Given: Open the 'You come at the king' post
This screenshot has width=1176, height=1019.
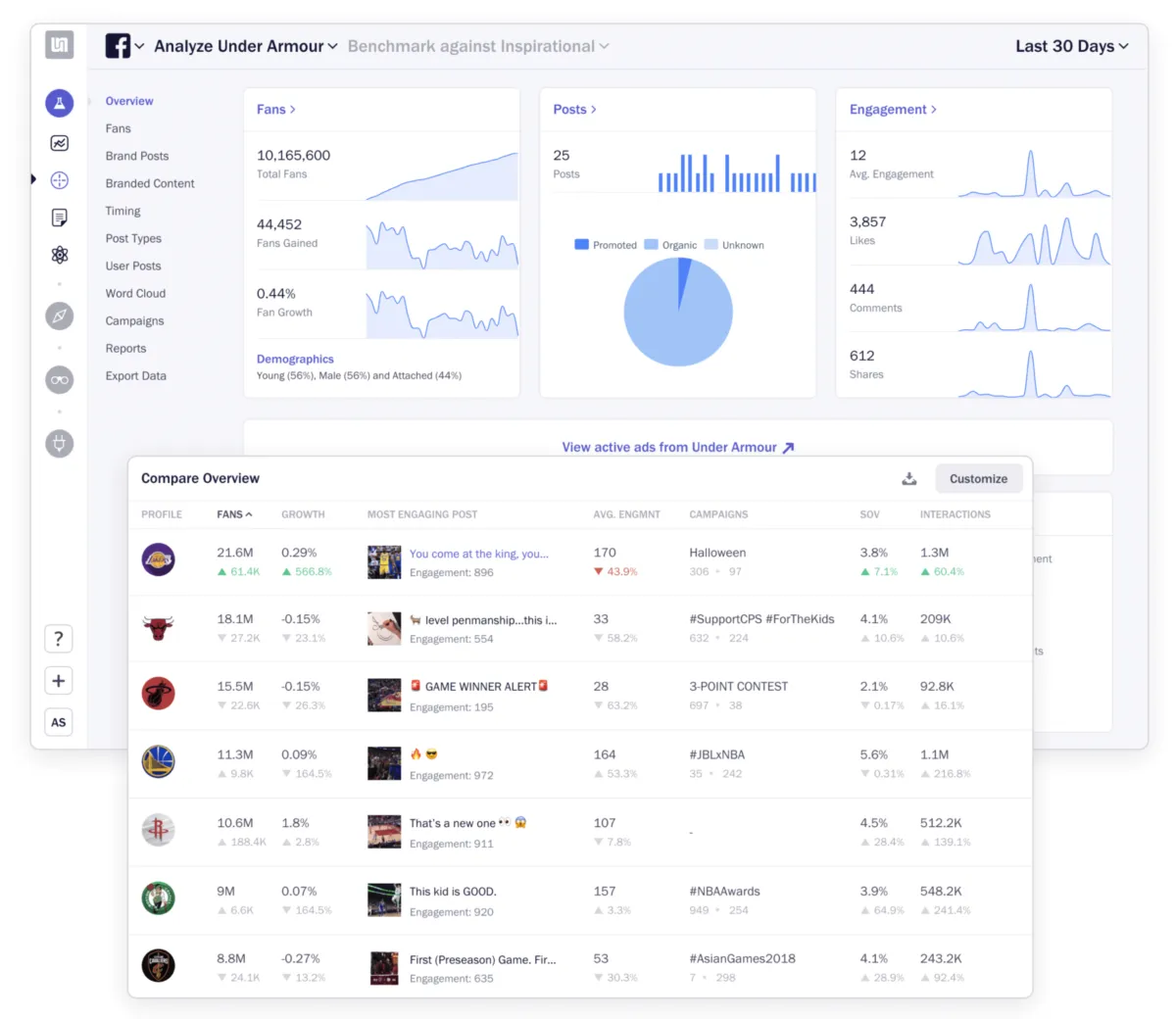Looking at the screenshot, I should (x=478, y=554).
